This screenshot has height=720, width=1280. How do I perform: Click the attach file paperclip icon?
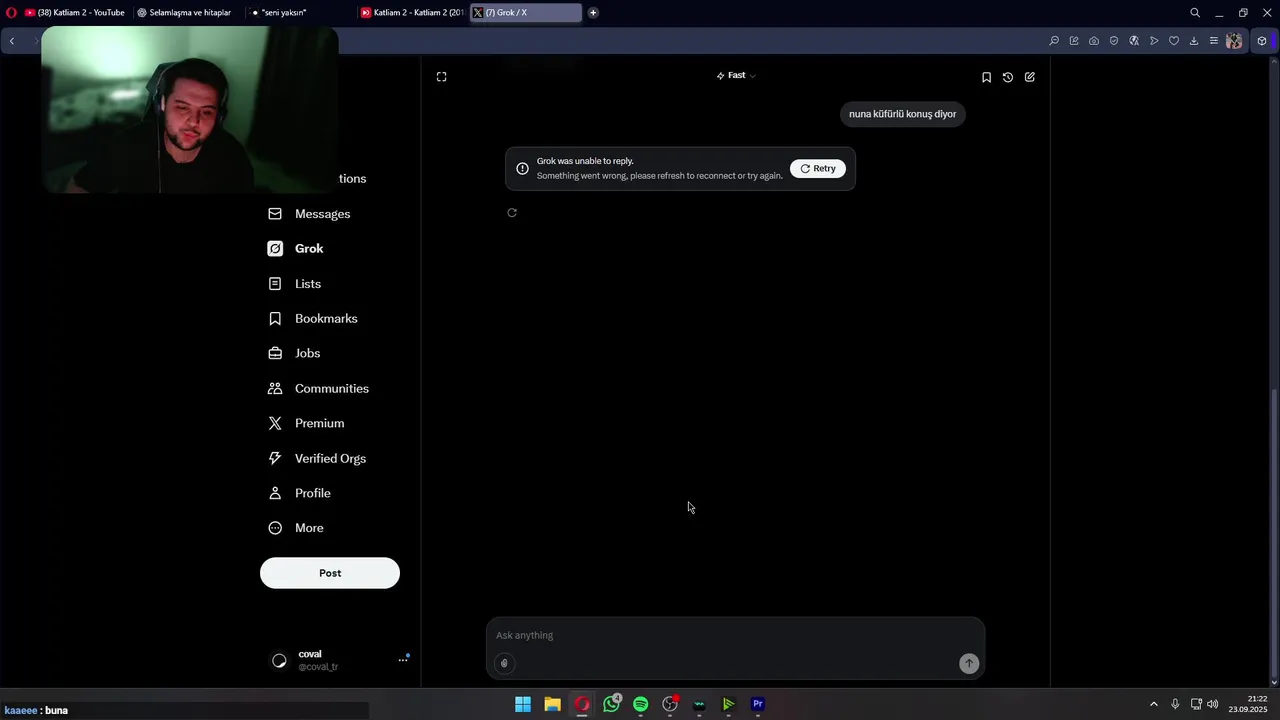click(x=504, y=663)
